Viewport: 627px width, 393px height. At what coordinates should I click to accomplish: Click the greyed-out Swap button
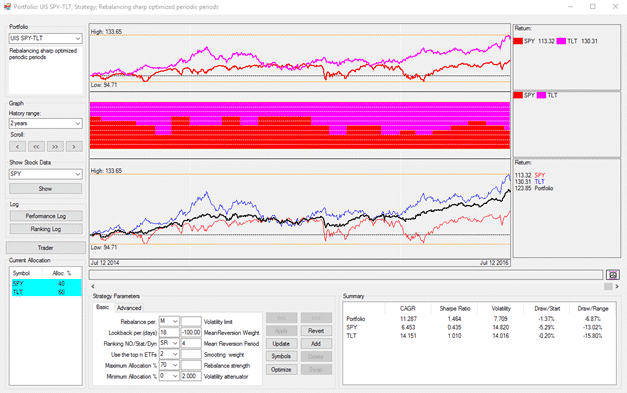point(316,369)
